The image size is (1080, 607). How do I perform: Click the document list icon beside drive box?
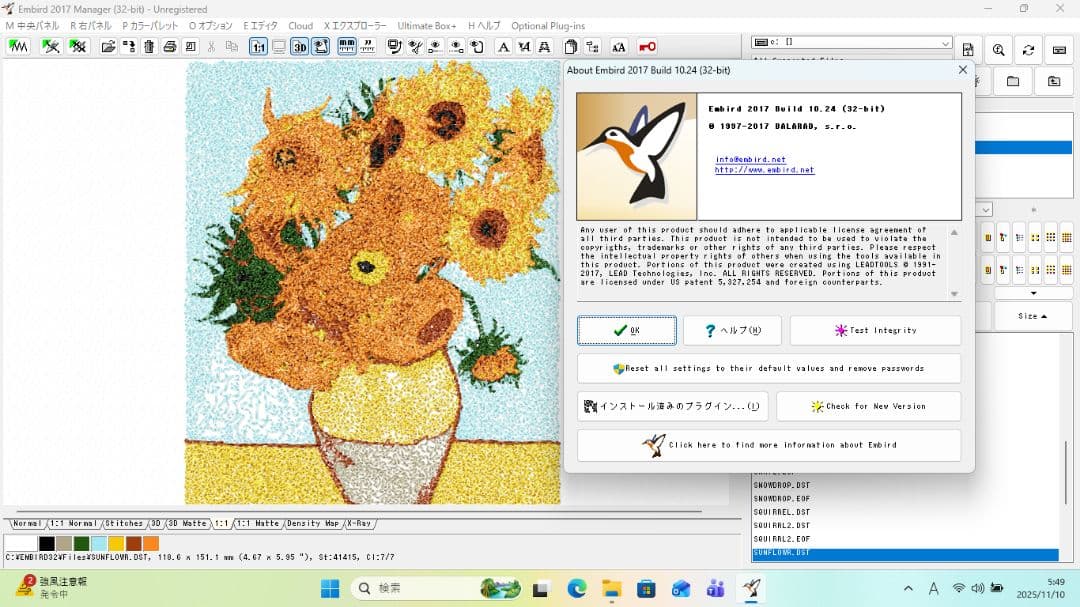coord(968,50)
